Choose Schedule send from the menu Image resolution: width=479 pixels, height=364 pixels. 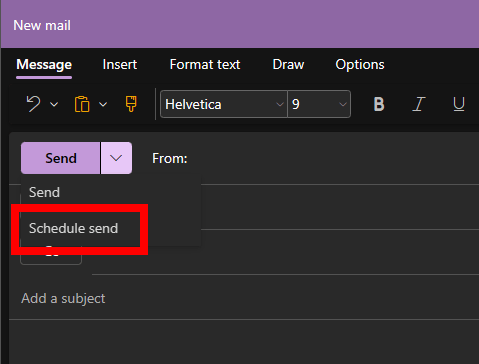coord(73,228)
